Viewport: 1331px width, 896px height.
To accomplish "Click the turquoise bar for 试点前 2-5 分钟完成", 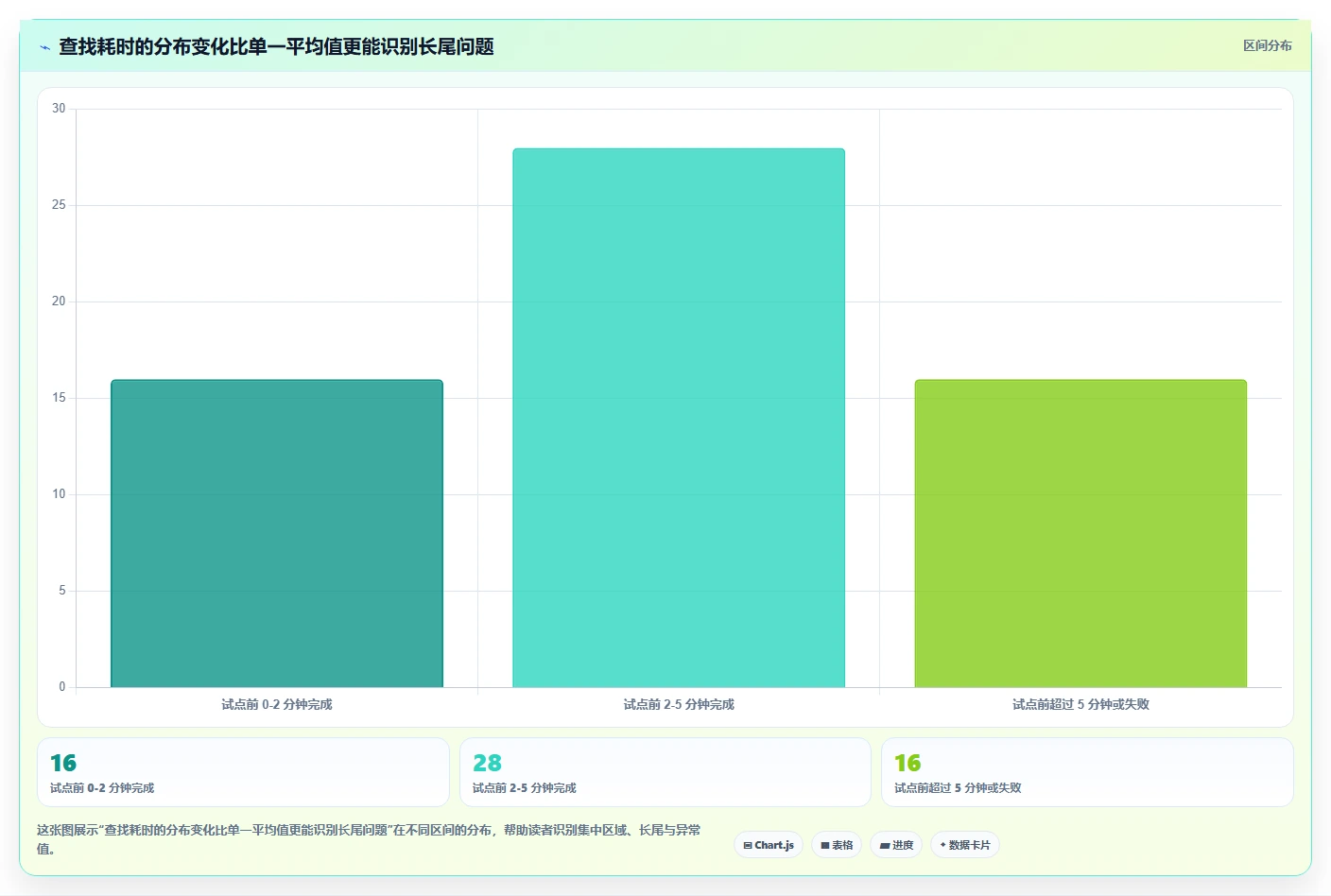I will pos(679,418).
